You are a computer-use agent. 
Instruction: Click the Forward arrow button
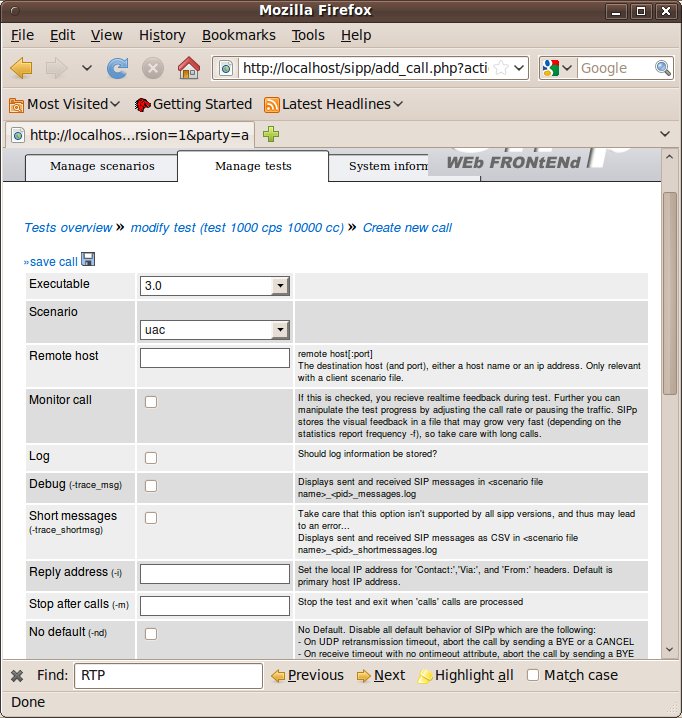[56, 68]
